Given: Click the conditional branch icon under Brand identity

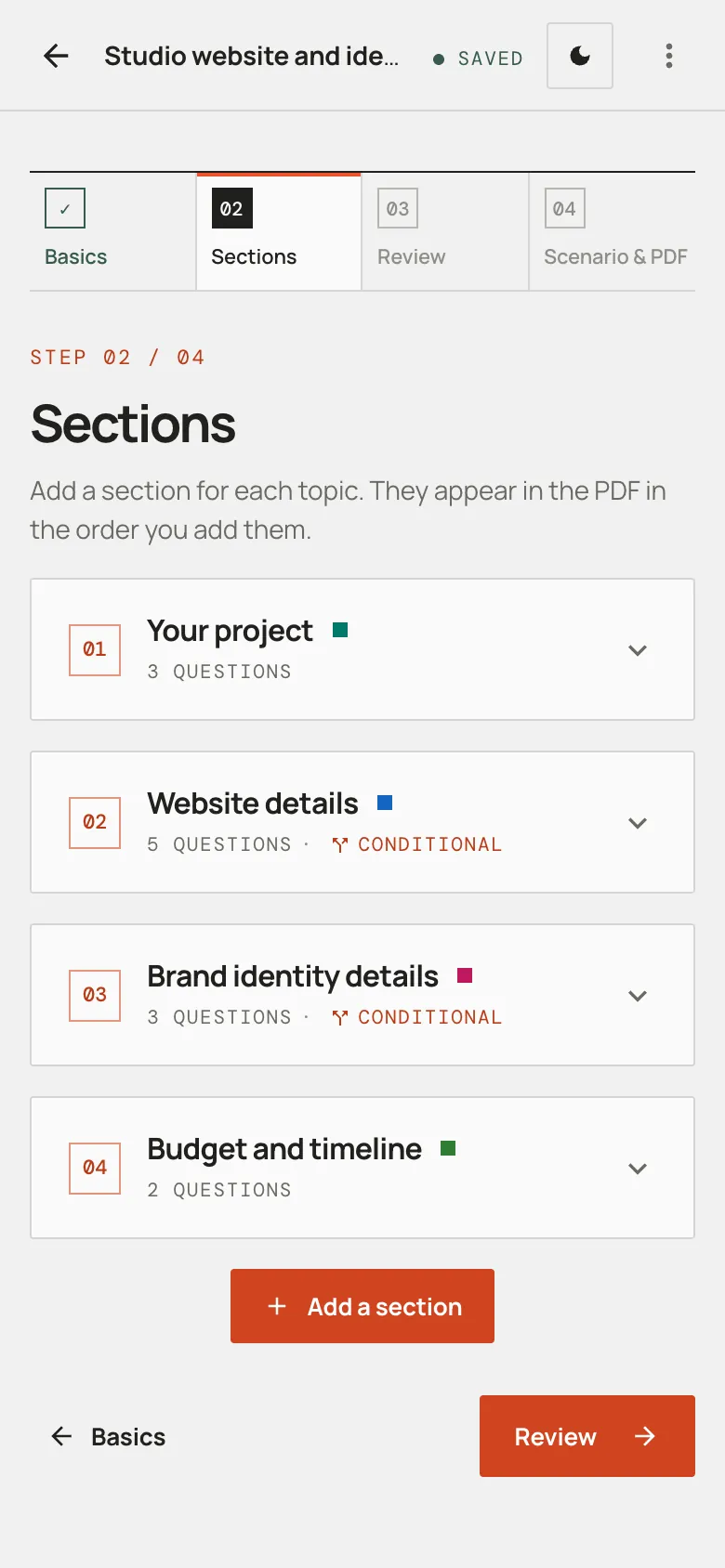Looking at the screenshot, I should click(x=340, y=1017).
